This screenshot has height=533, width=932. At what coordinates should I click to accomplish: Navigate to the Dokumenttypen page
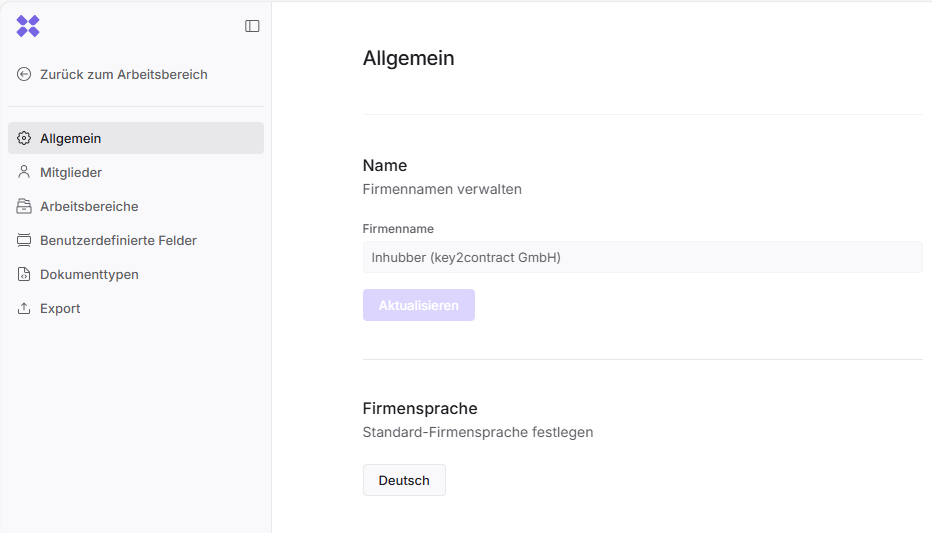(89, 274)
